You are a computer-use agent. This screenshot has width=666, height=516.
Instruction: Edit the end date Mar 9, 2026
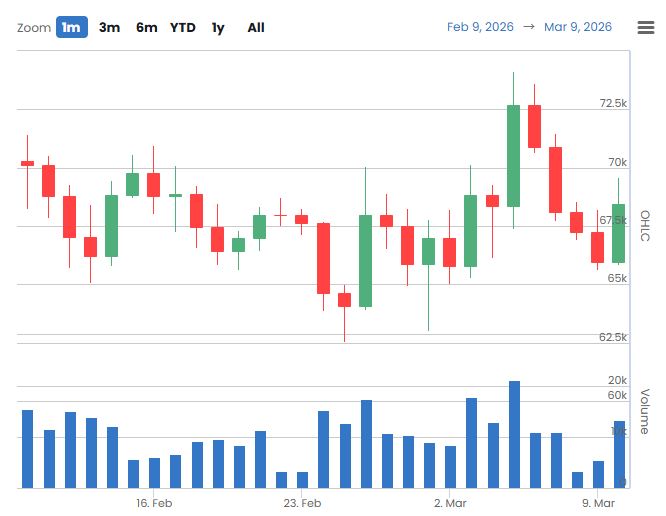point(578,27)
